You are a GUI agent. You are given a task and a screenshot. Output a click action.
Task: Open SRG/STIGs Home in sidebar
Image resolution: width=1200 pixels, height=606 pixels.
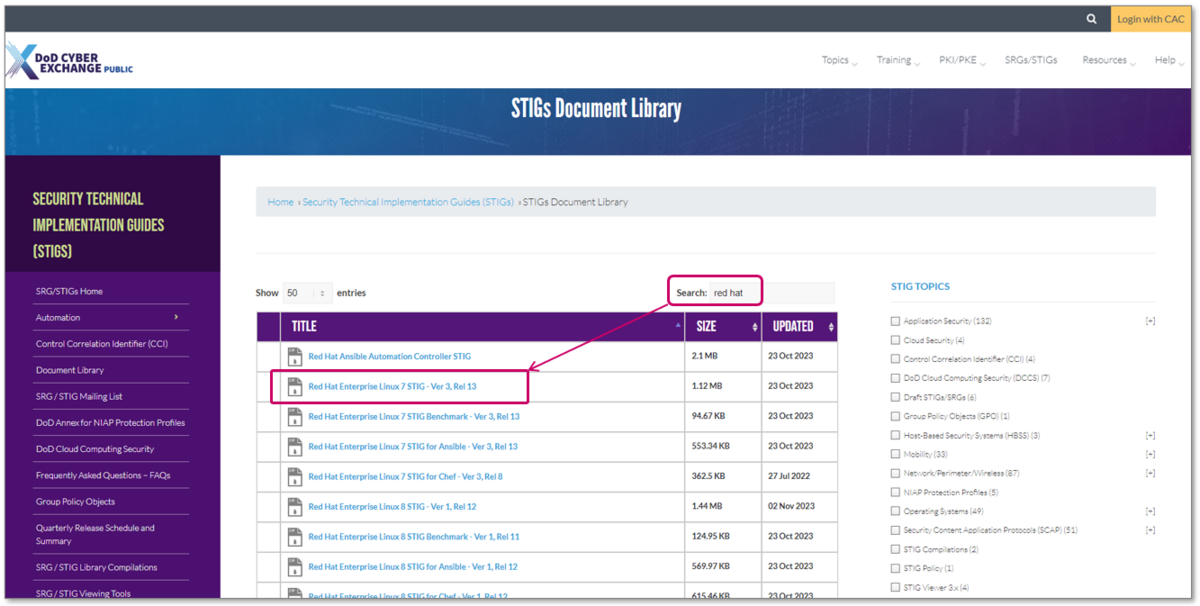coord(69,291)
